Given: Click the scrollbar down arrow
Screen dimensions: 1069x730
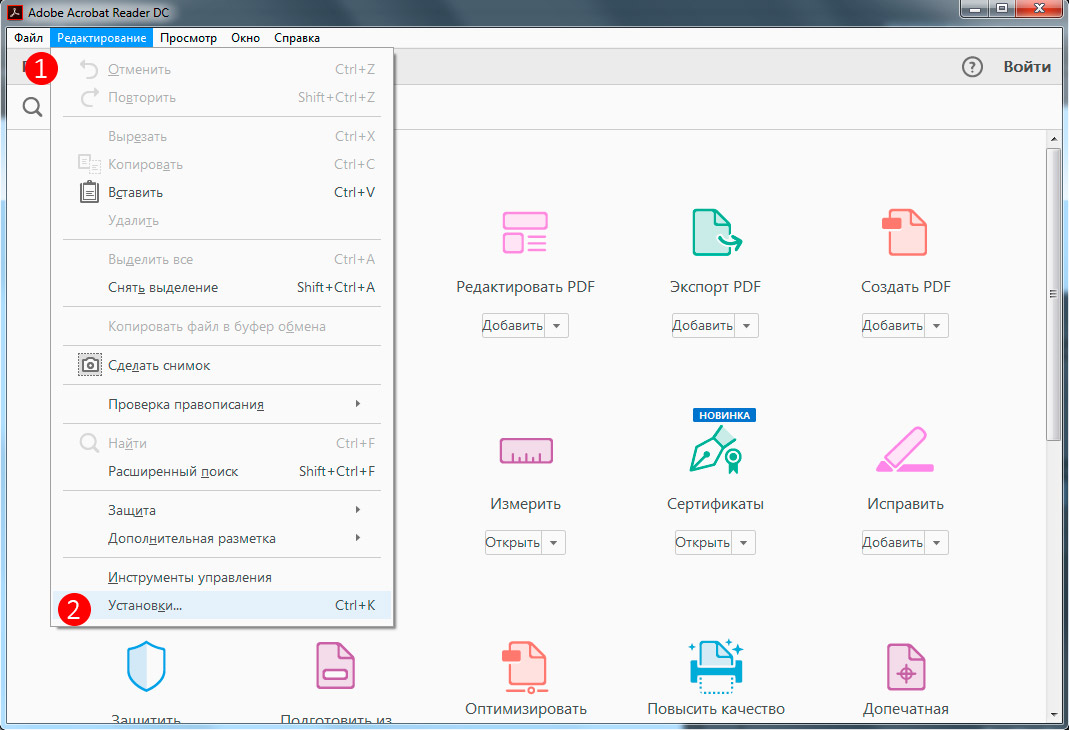Looking at the screenshot, I should pyautogui.click(x=1053, y=716).
